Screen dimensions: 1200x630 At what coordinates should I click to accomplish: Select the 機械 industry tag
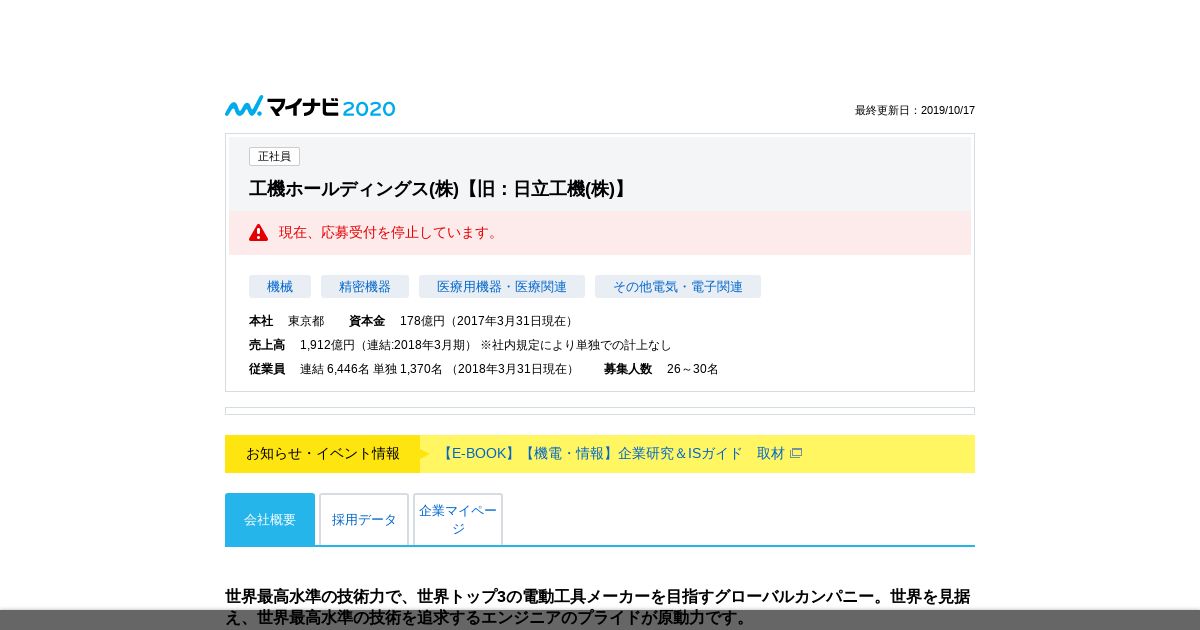(280, 287)
